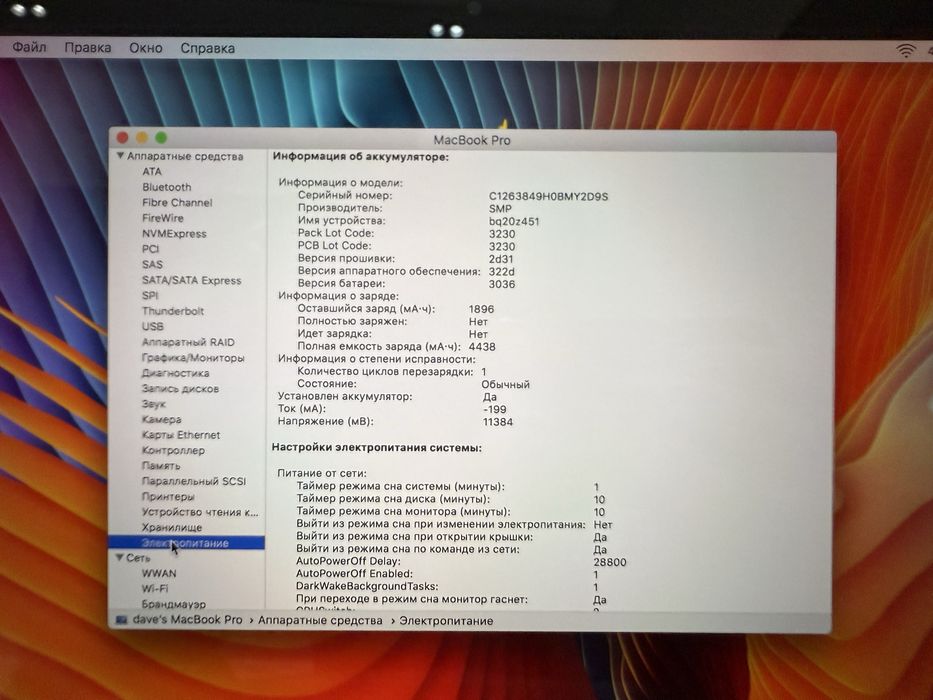The image size is (933, 700).
Task: Click the Настройки электропитания системы heading
Action: [x=377, y=447]
